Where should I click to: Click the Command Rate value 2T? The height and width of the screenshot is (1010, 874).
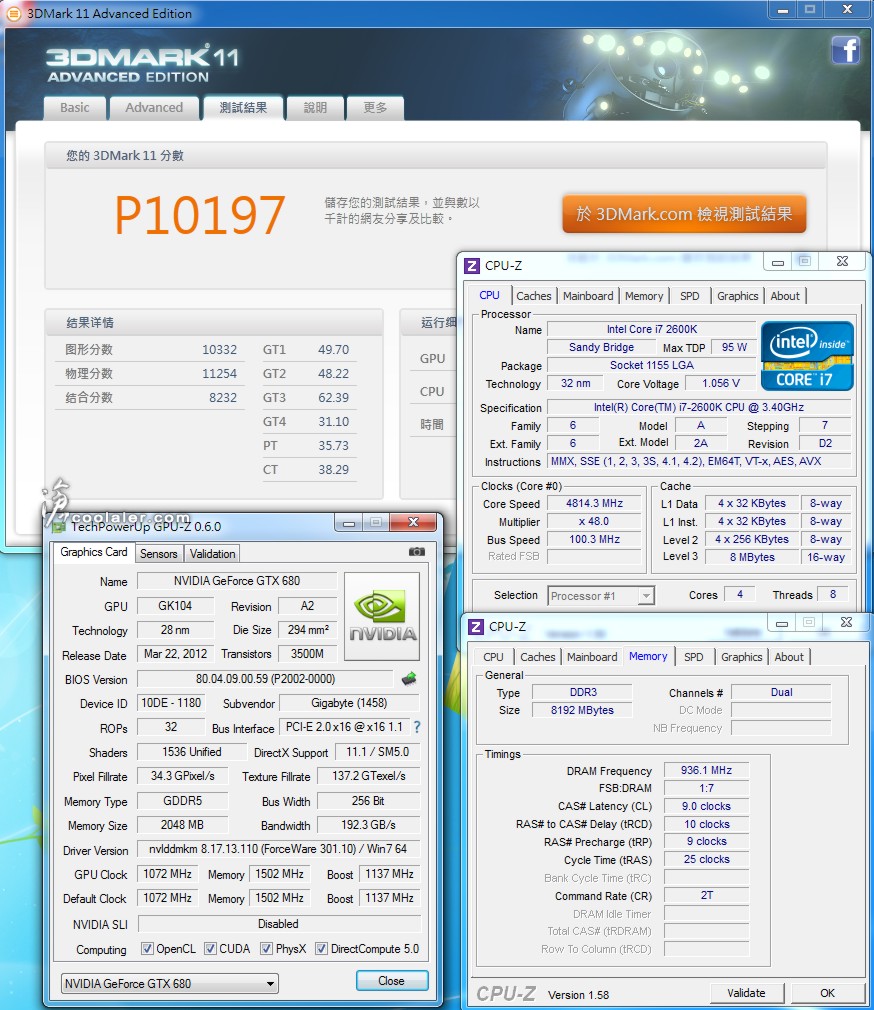[x=707, y=895]
